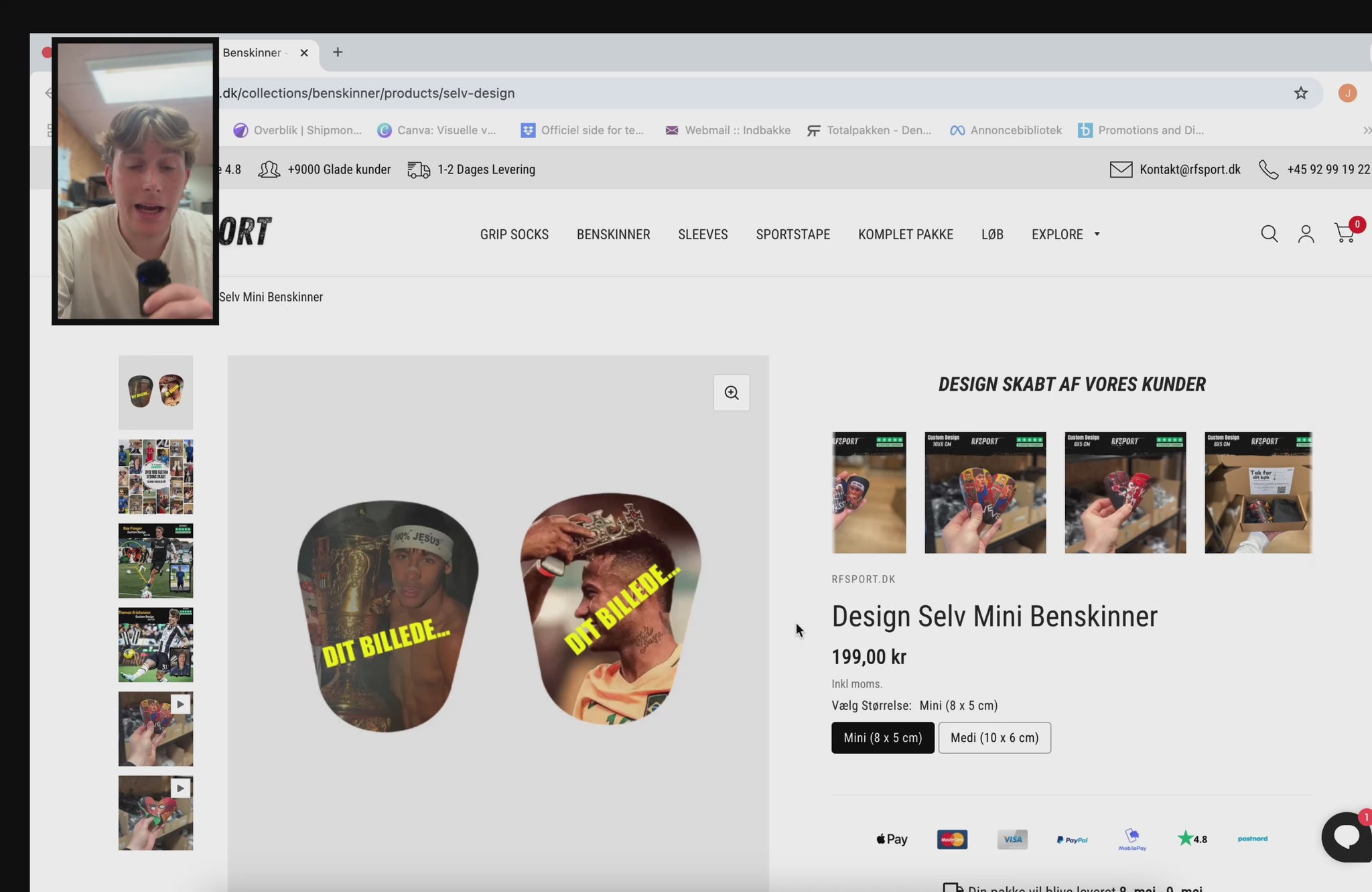Open the shopping cart icon
This screenshot has height=892, width=1372.
coord(1345,233)
